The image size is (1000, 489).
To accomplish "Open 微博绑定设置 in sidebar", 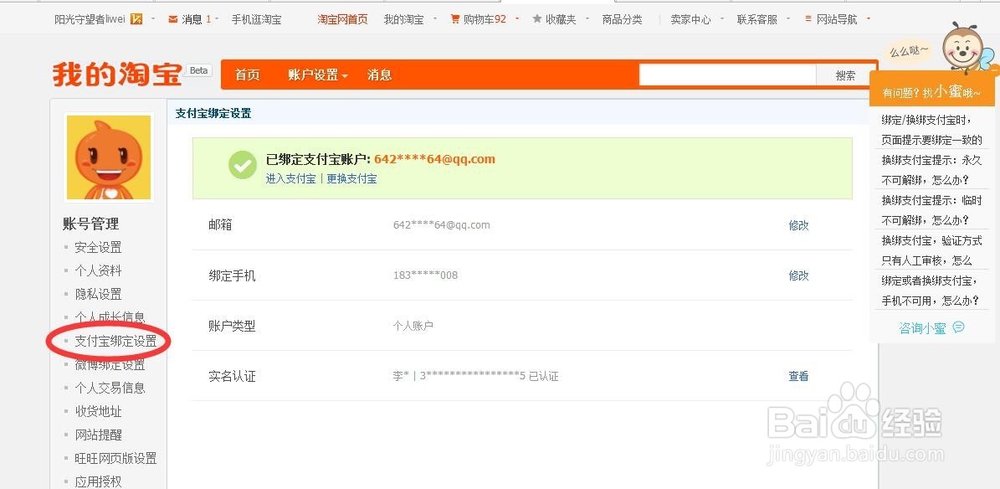I will (110, 365).
